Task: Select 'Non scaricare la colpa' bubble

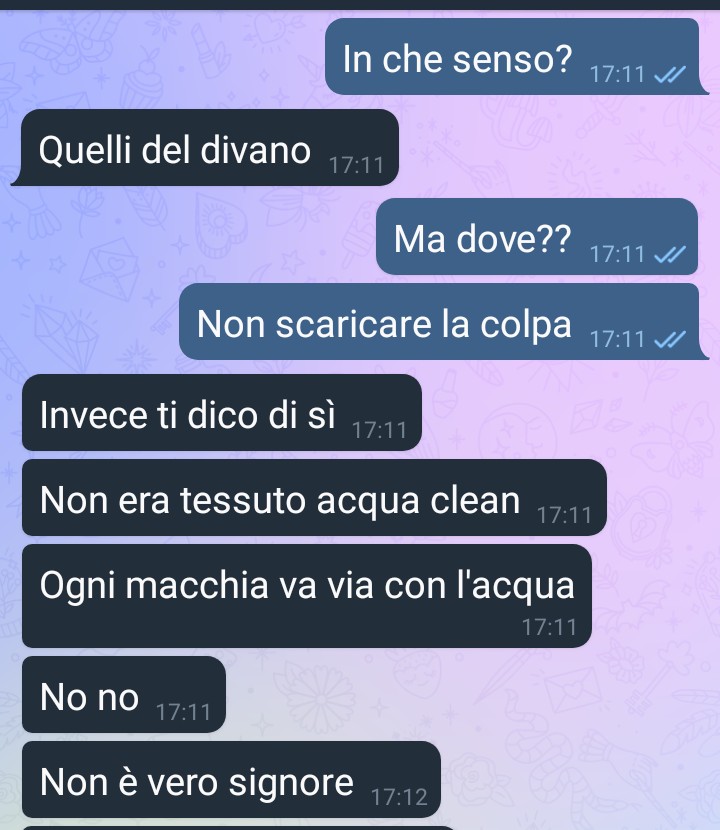Action: pos(444,321)
